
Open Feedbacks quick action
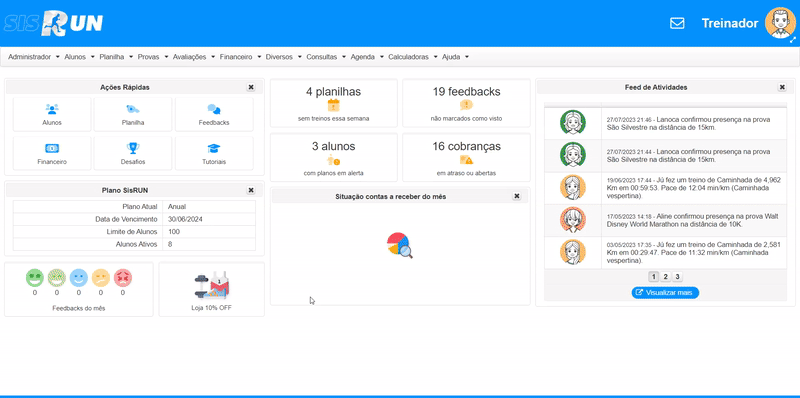tap(214, 114)
